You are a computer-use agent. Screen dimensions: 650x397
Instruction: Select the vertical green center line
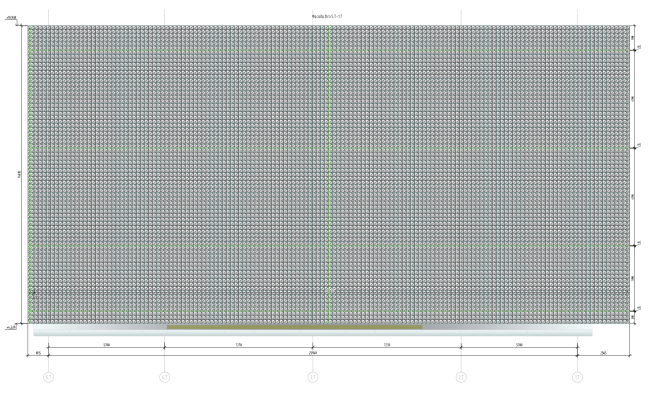[329, 174]
